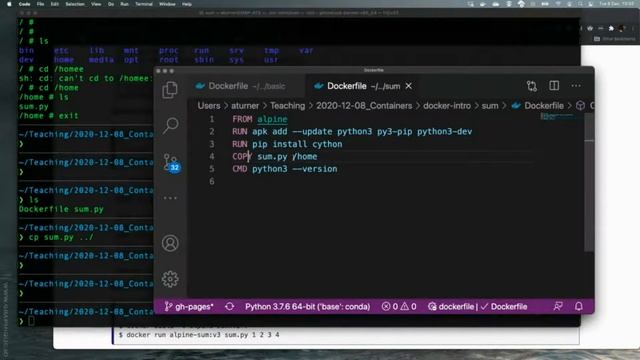The image size is (640, 360).
Task: Click 'Dockerfile sum.py' output in terminal window
Action: click(61, 209)
